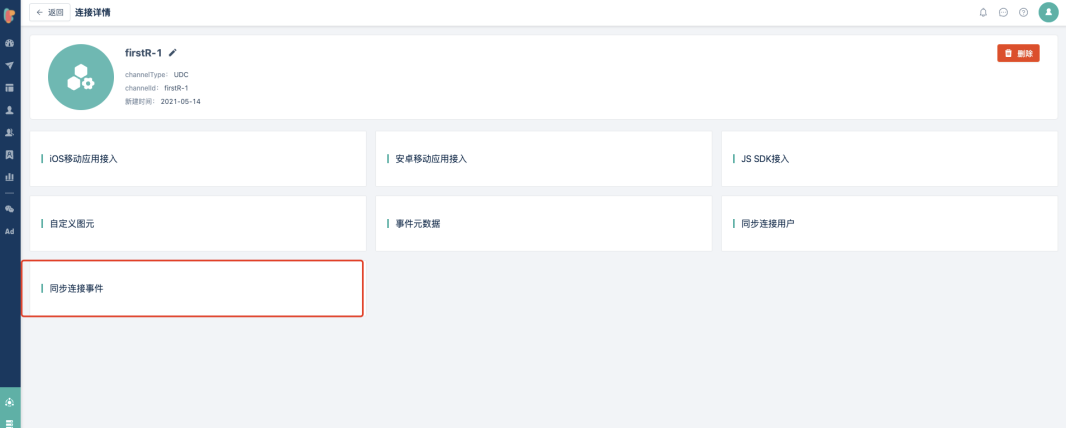1066x428 pixels.
Task: Click the bookmark sidebar icon
Action: pos(10,154)
